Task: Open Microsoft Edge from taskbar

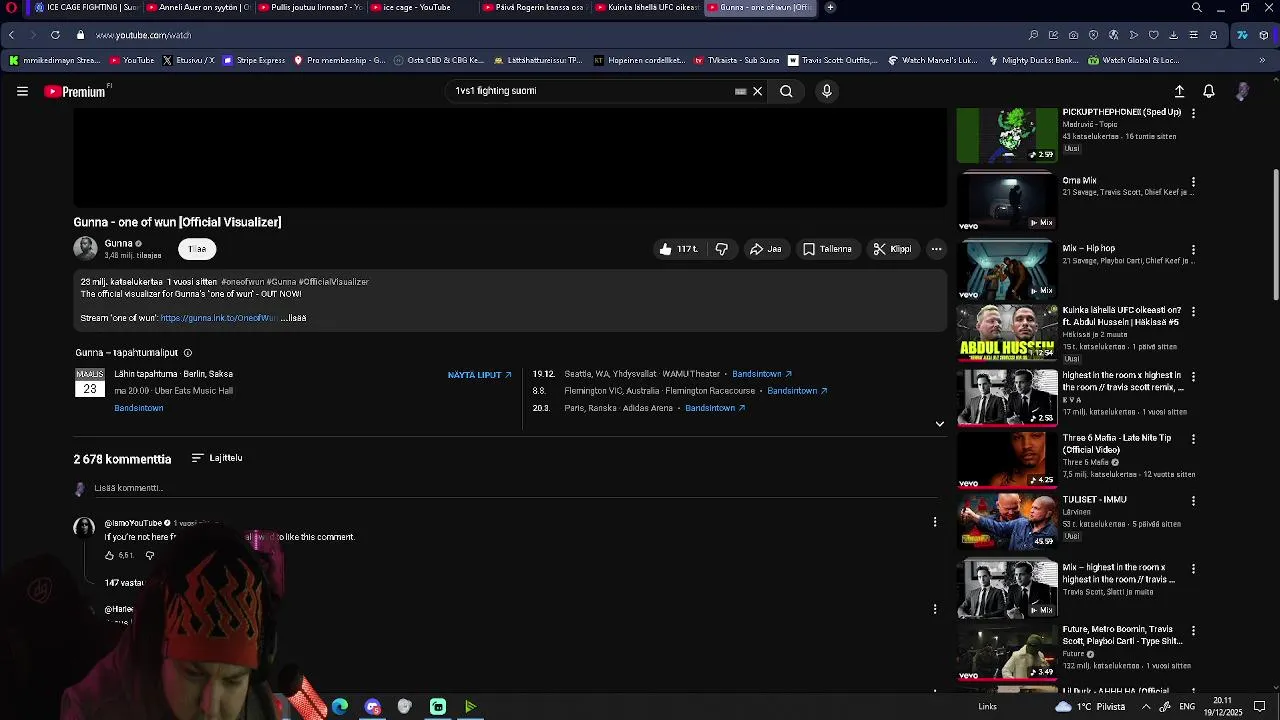Action: pos(340,707)
